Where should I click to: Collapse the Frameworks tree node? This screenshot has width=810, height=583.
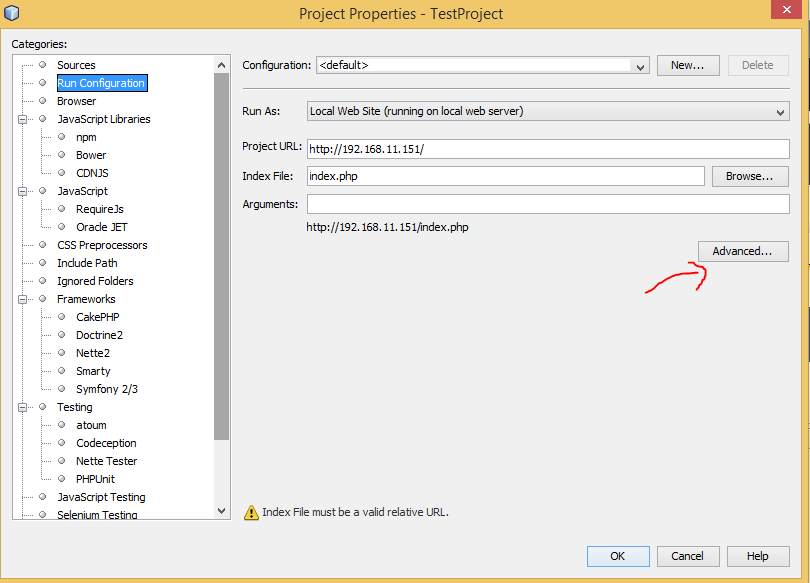pyautogui.click(x=22, y=299)
